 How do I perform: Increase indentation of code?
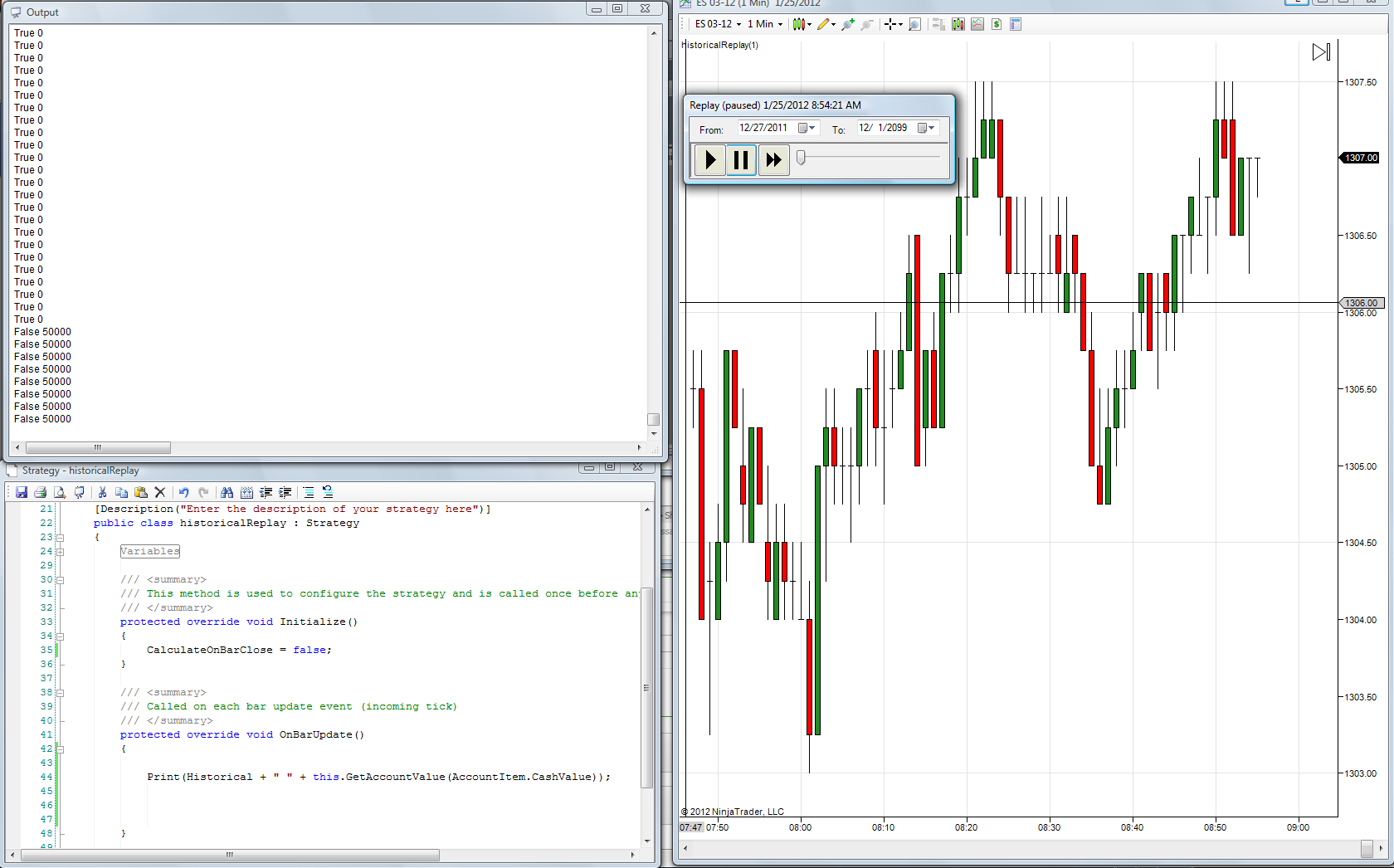pos(285,492)
